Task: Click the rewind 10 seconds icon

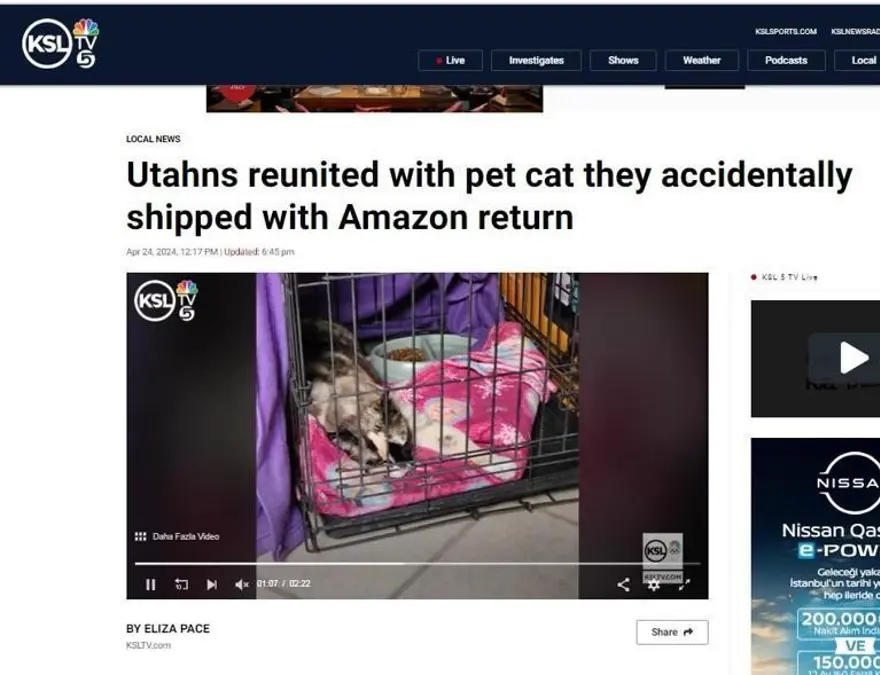Action: 181,585
